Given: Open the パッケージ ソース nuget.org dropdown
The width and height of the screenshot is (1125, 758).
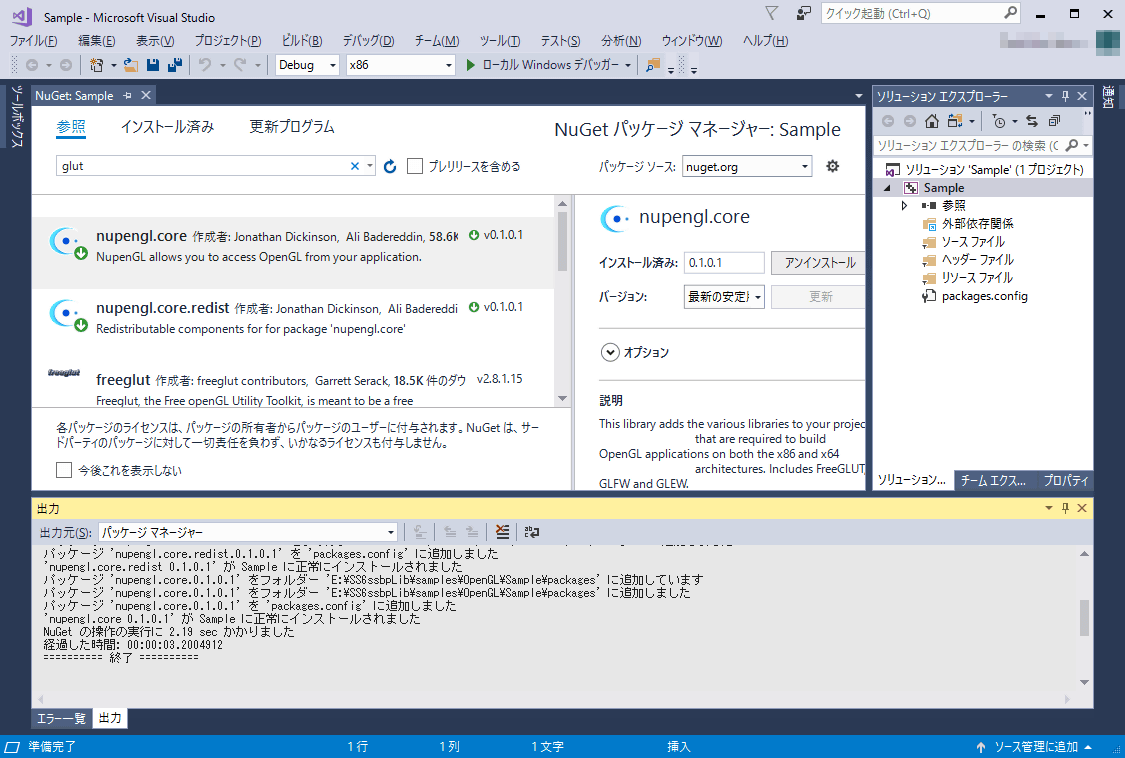Looking at the screenshot, I should [x=747, y=167].
